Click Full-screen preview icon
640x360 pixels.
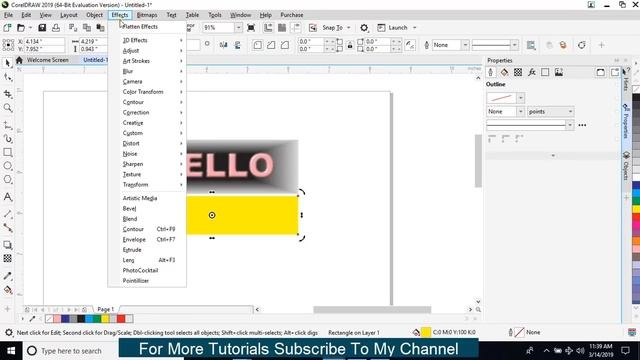(x=251, y=28)
